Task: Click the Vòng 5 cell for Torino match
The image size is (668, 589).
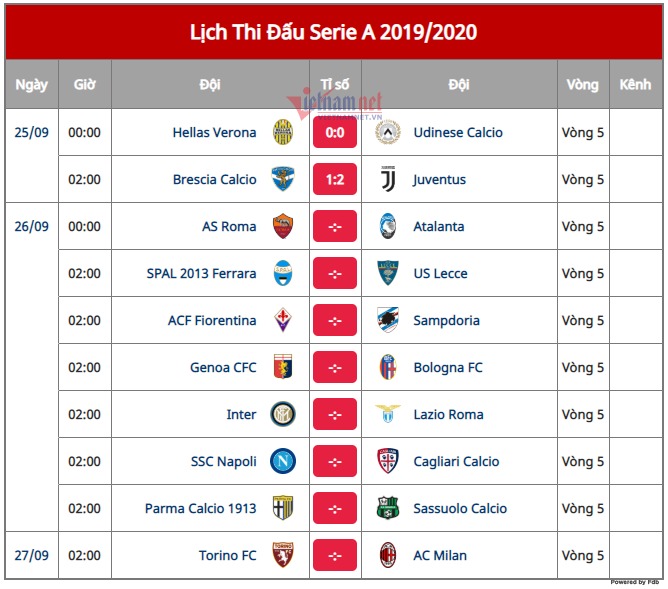Action: coord(583,555)
